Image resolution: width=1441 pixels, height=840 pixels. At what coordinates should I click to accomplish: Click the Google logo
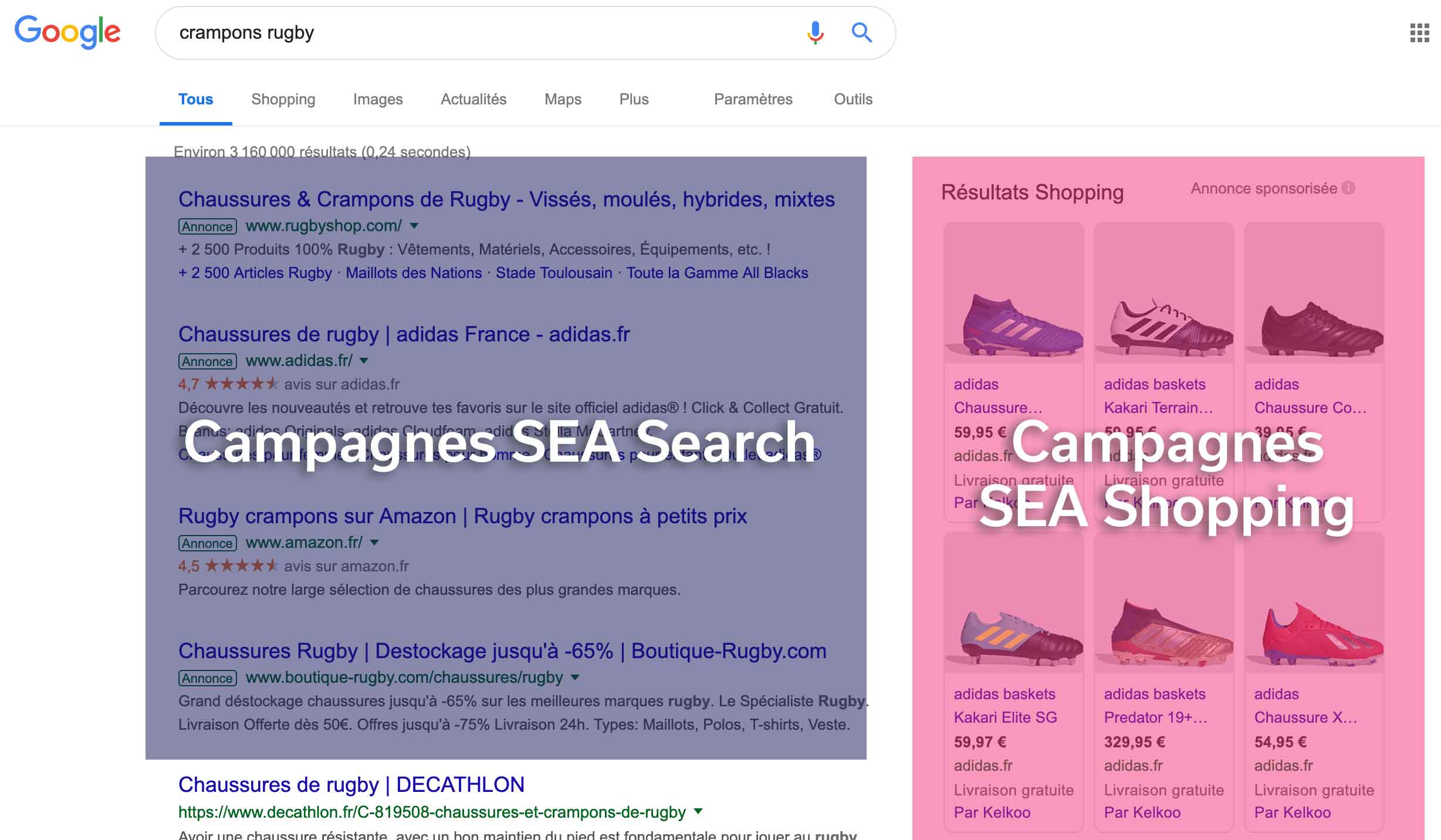(67, 32)
